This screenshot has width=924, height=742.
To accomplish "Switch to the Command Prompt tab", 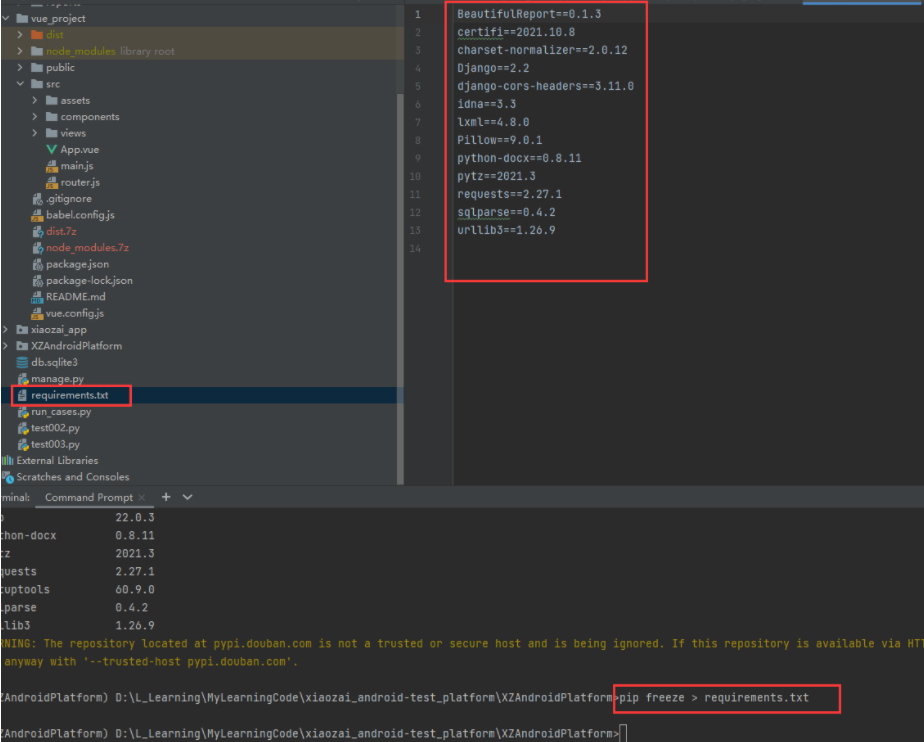I will click(x=89, y=497).
